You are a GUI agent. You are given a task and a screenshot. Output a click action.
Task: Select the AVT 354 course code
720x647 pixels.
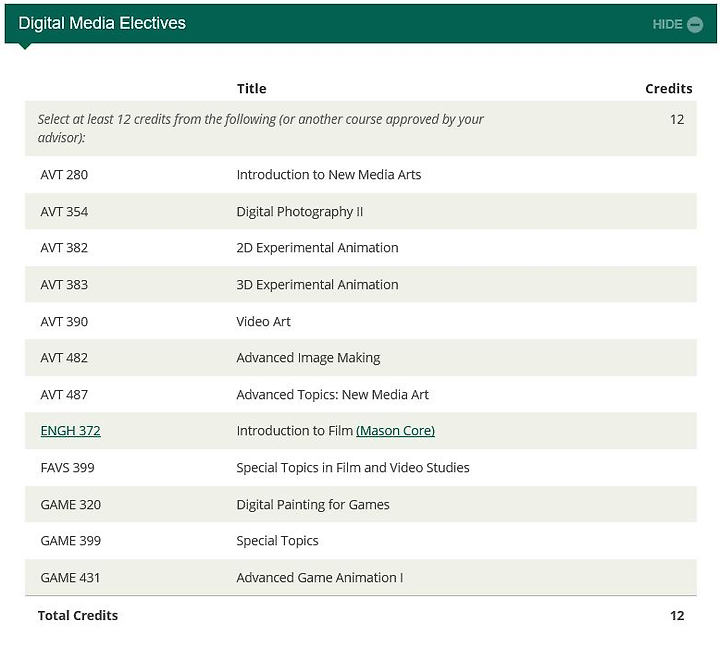click(x=64, y=212)
